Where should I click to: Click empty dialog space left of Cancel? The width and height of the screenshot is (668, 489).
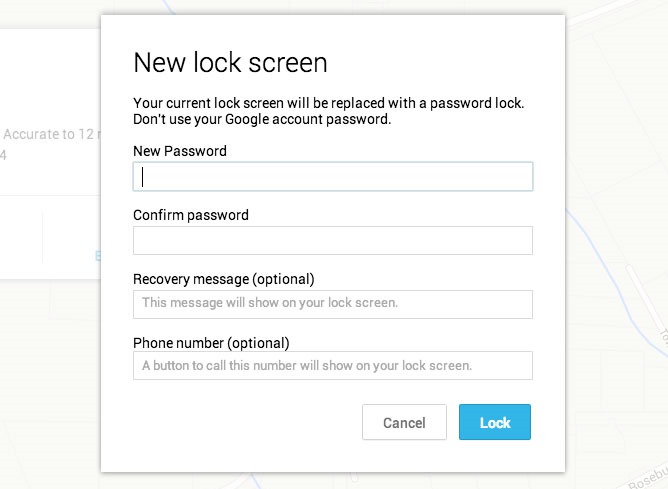pyautogui.click(x=240, y=423)
